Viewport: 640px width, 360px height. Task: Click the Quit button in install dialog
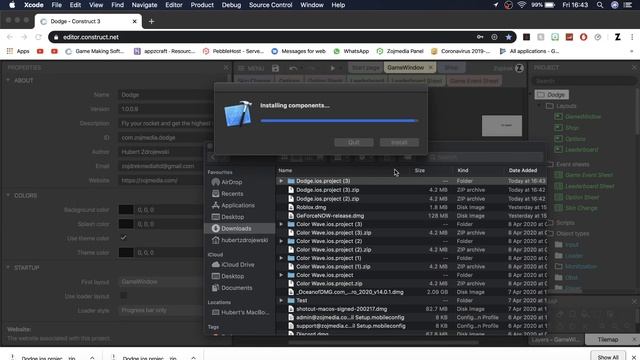point(354,142)
